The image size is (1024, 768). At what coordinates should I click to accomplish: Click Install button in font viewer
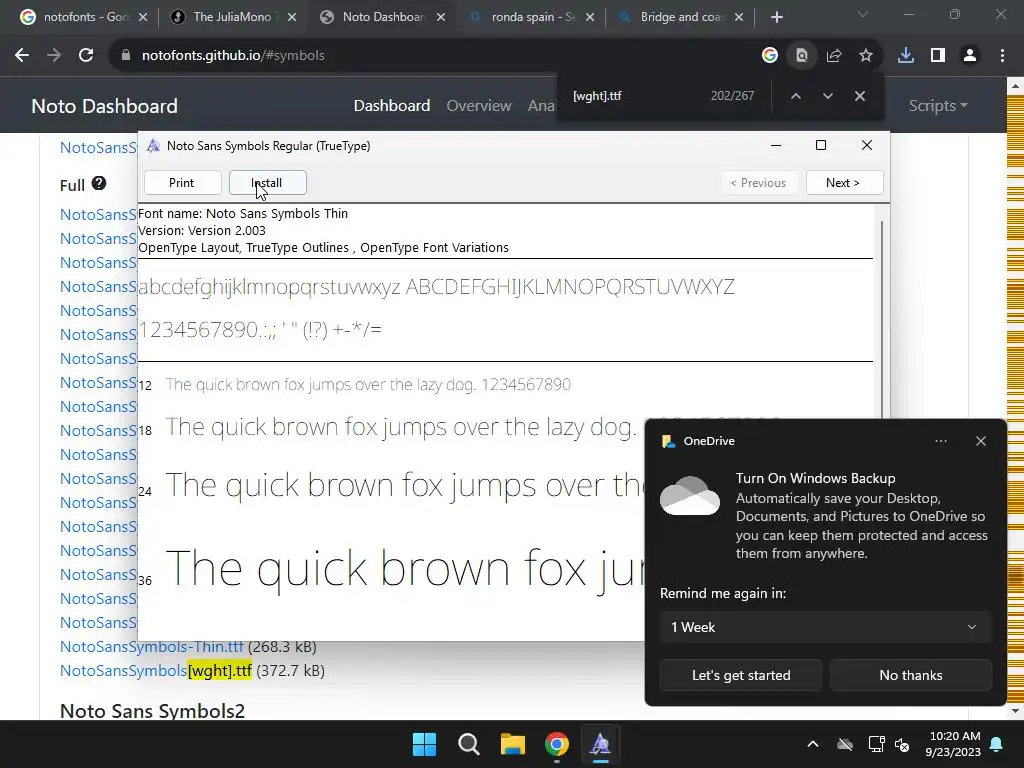point(268,183)
